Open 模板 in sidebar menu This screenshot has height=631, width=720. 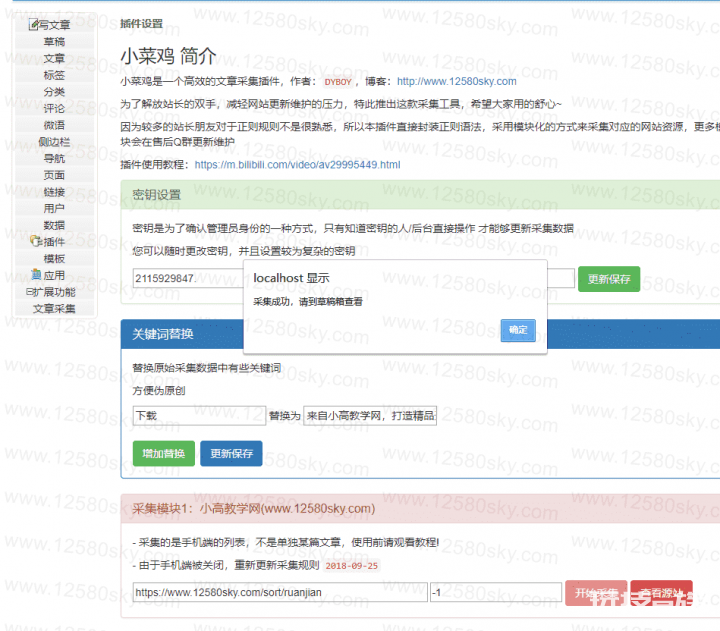point(54,259)
